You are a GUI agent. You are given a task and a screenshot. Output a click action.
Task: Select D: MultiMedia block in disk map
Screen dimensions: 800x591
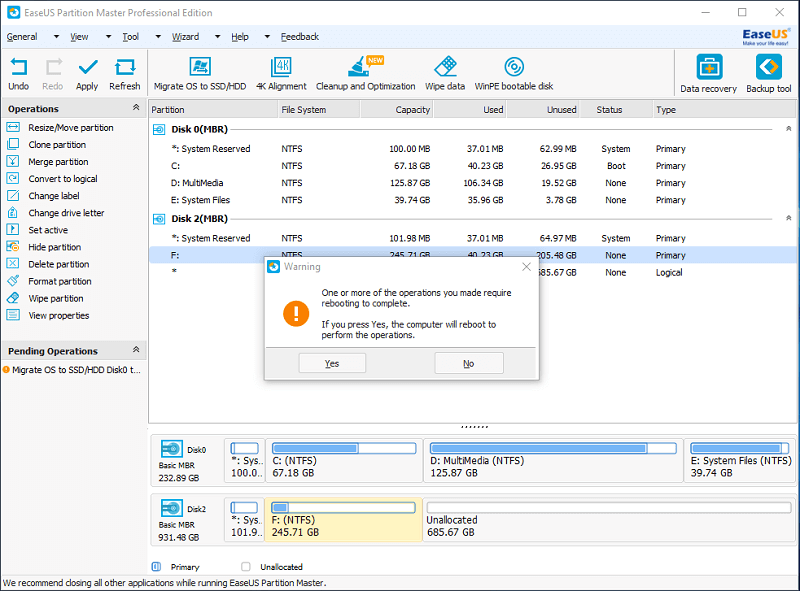click(554, 460)
